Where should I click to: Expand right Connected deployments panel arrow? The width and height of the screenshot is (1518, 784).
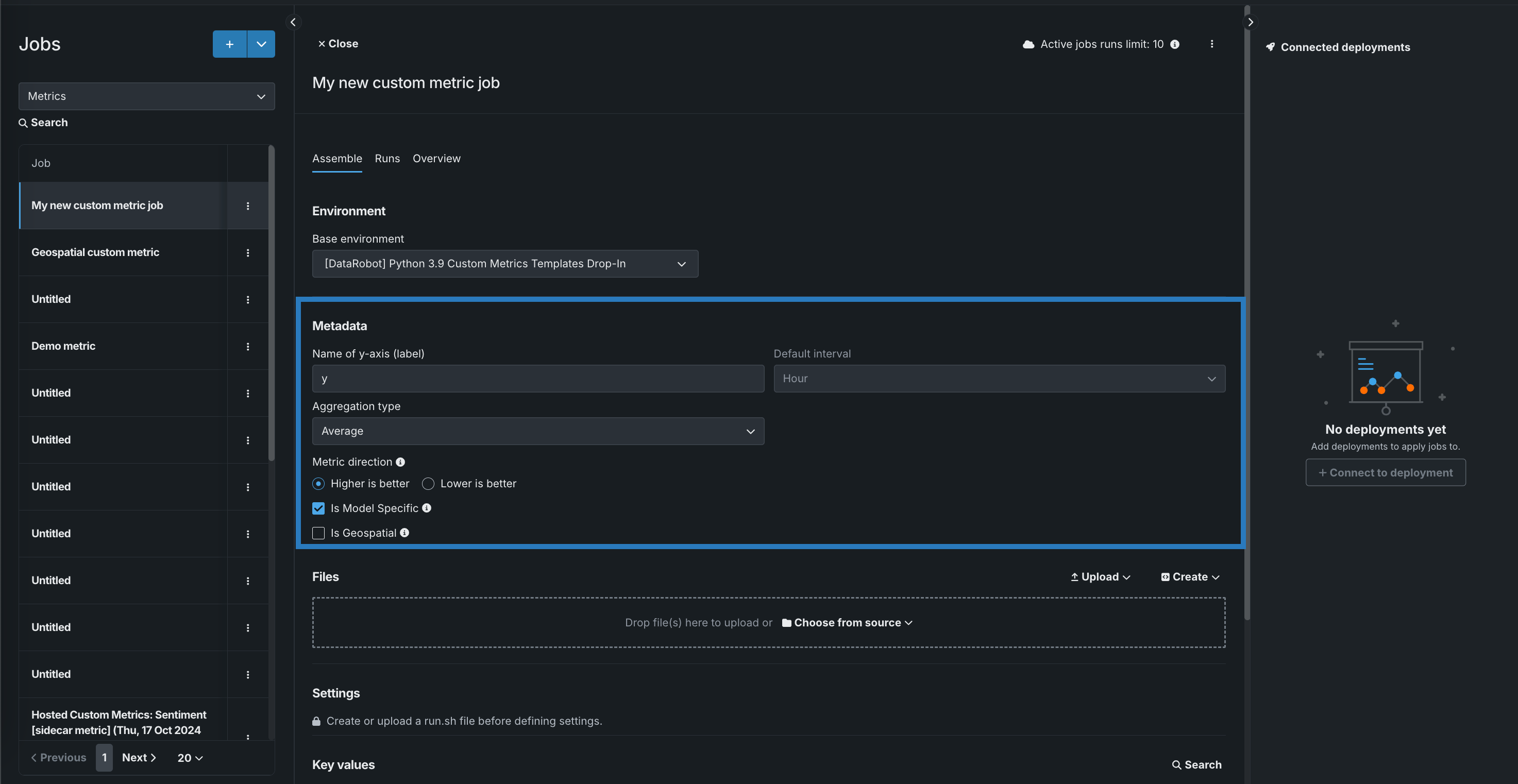click(x=1250, y=22)
